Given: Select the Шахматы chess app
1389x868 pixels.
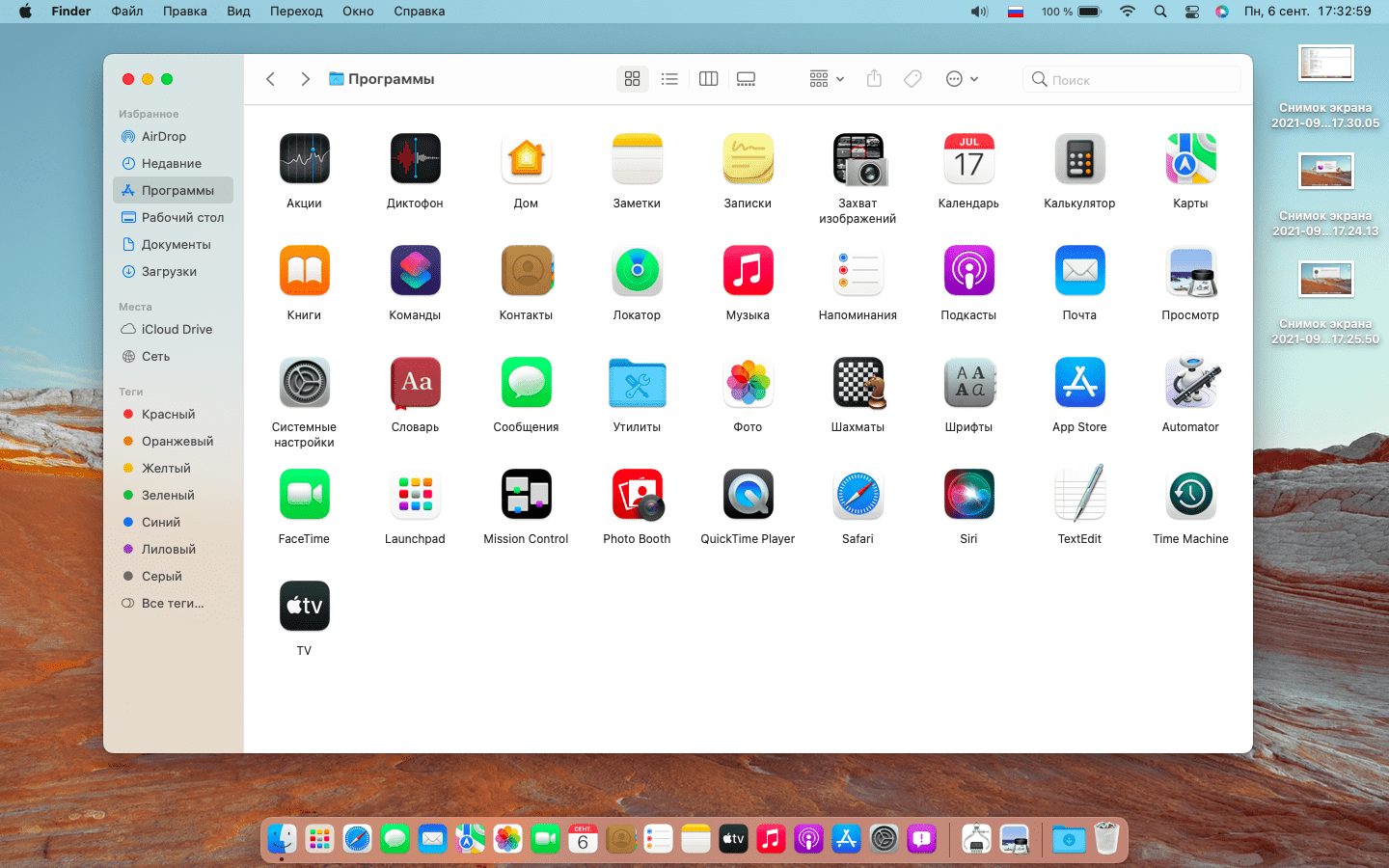Looking at the screenshot, I should (x=858, y=382).
